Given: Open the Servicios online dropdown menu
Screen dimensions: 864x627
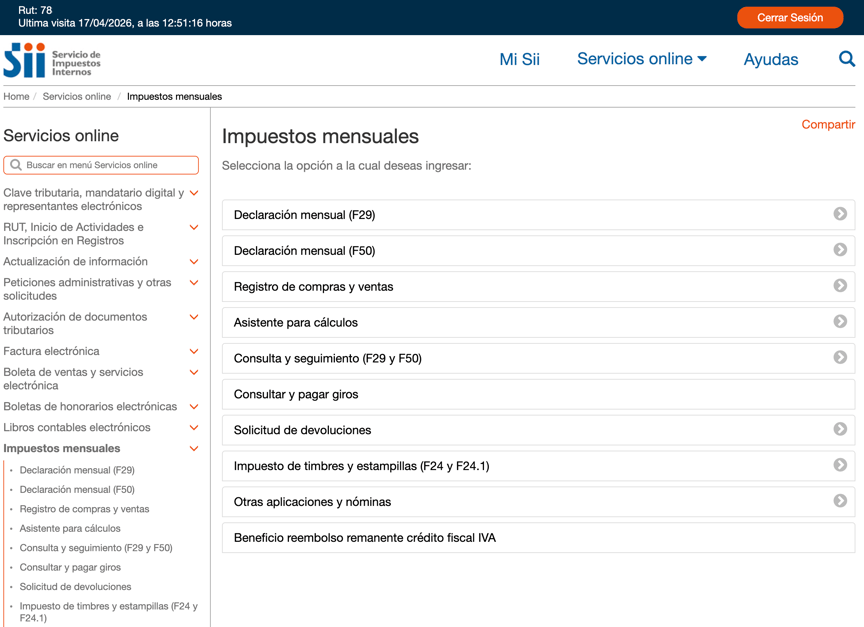Looking at the screenshot, I should pos(641,59).
